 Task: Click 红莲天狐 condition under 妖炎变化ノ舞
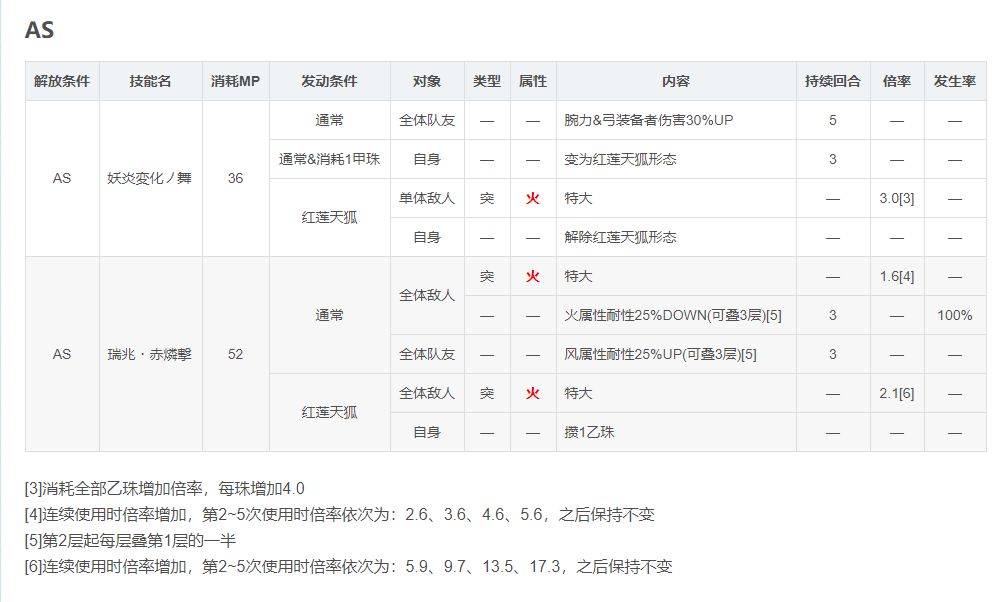tap(329, 218)
